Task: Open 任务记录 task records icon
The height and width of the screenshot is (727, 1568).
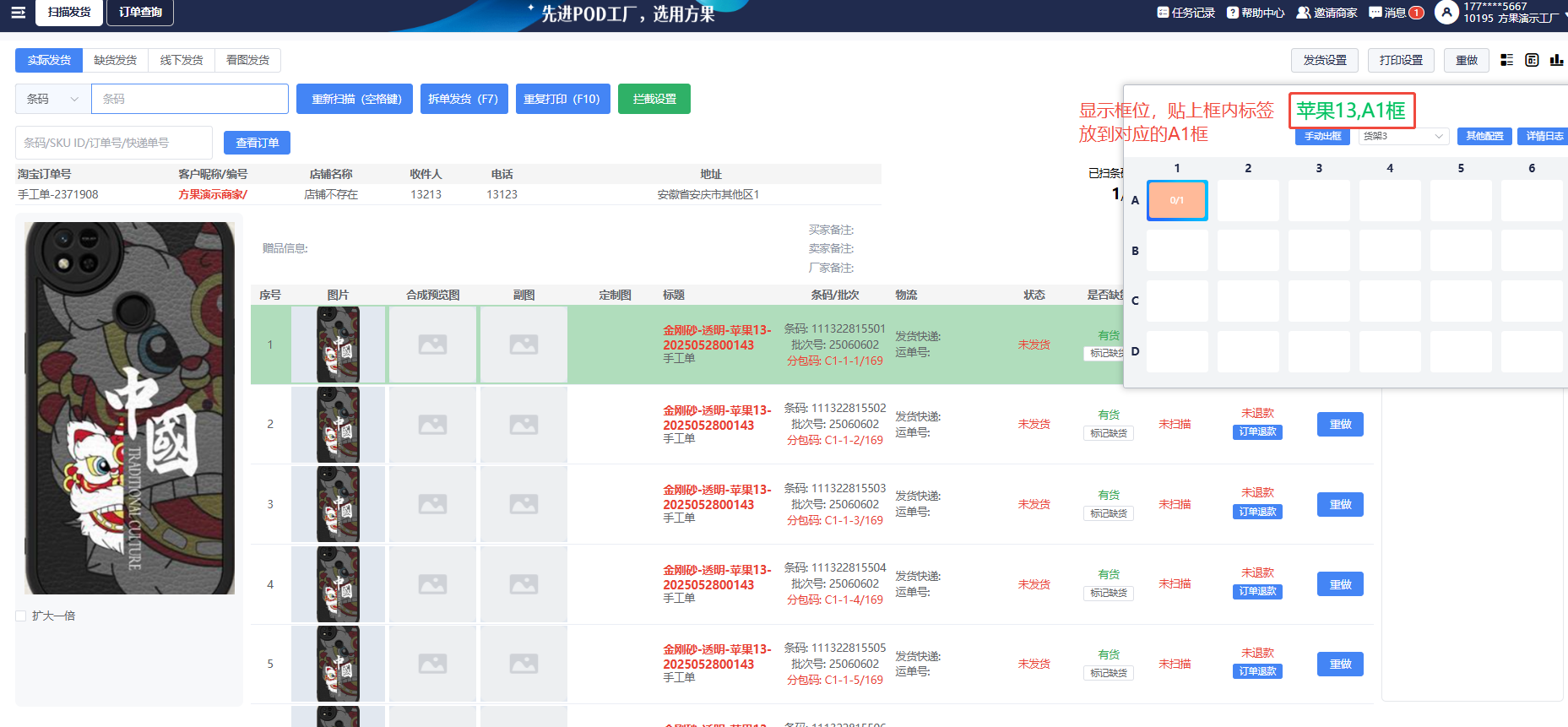Action: pos(1163,13)
